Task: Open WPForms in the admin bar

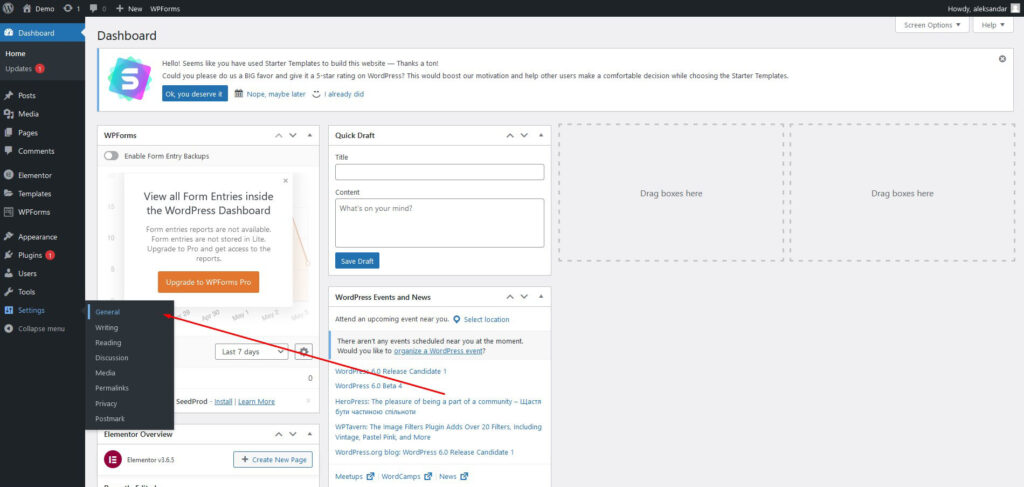Action: (165, 8)
